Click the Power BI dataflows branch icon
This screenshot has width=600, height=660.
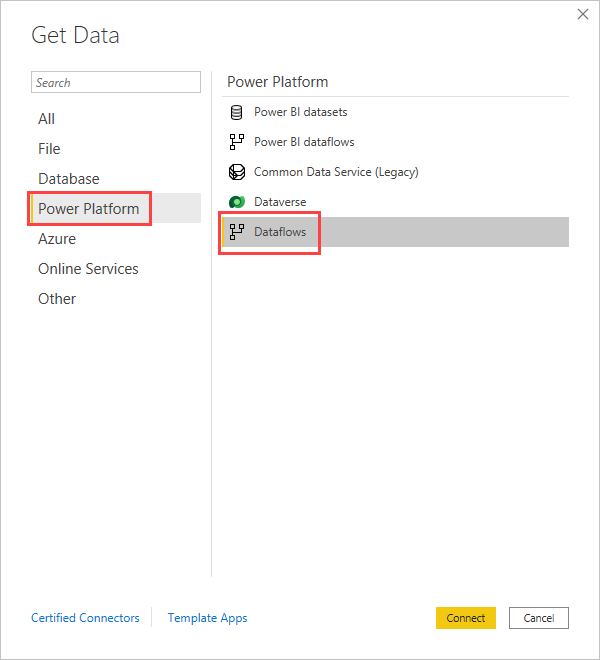click(237, 142)
